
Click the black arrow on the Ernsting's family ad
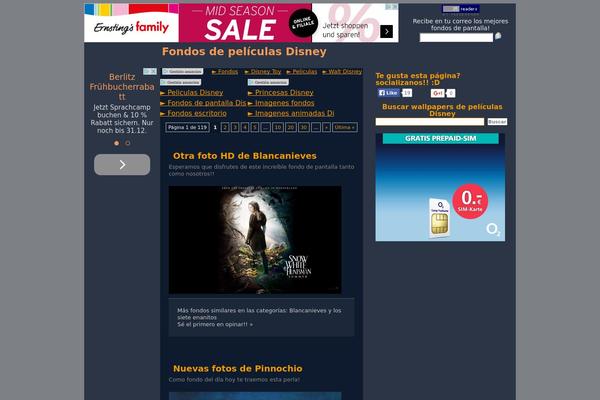pyautogui.click(x=386, y=31)
